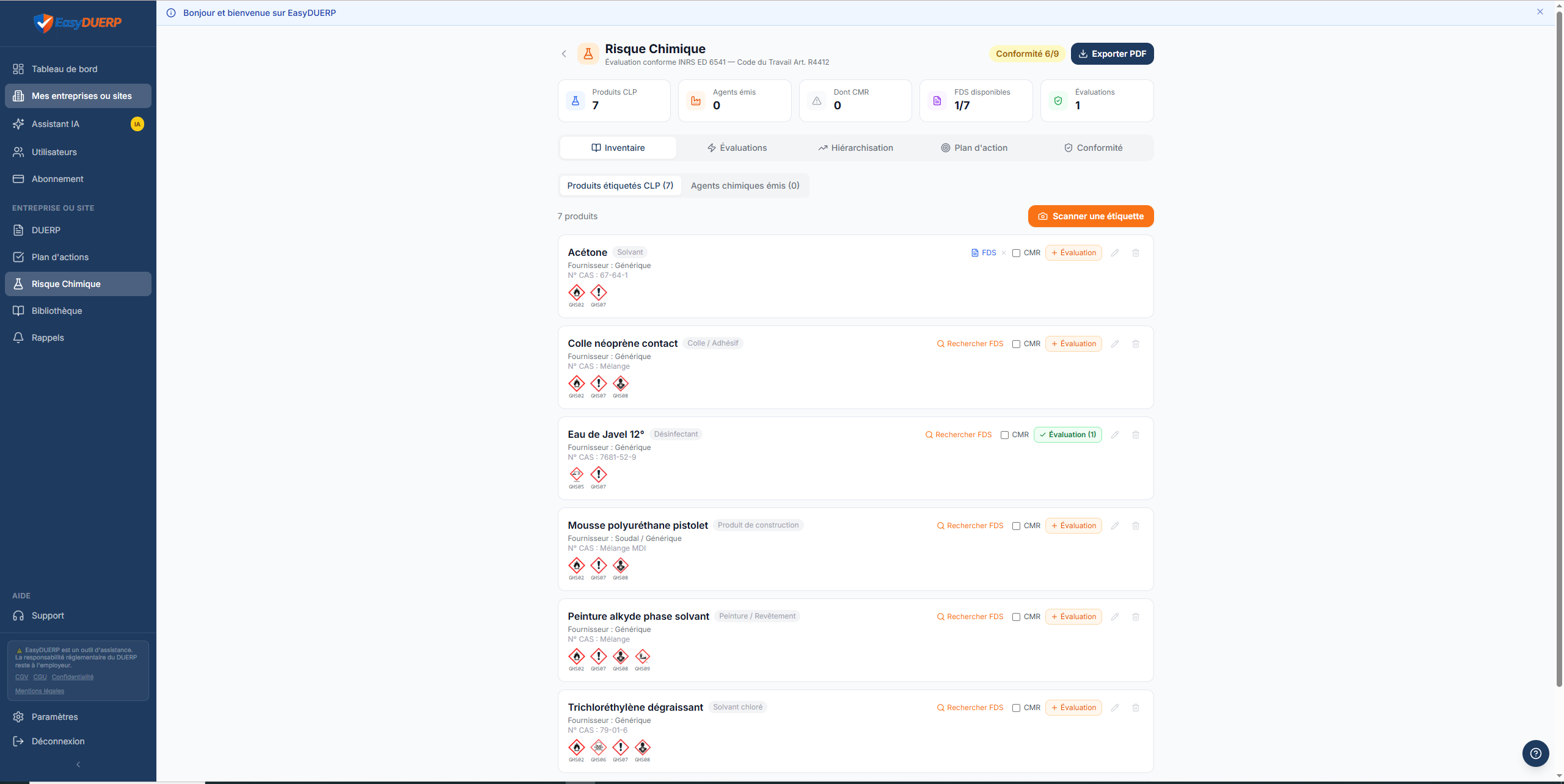1564x784 pixels.
Task: Click the GHS02 flame pictogram under Acétone
Action: coord(576,292)
